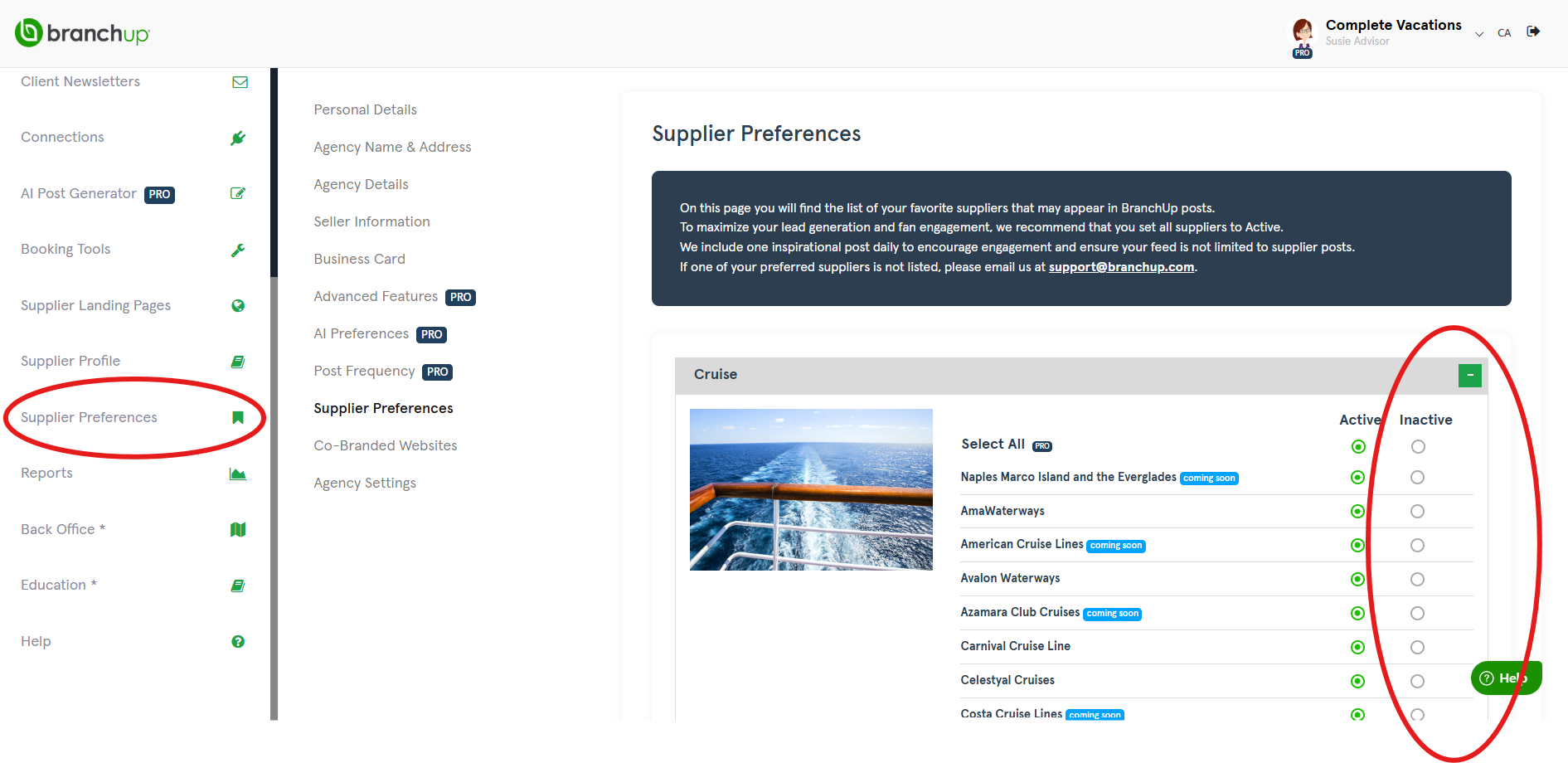Select Active radio for AmaWaterways
Image resolution: width=1568 pixels, height=763 pixels.
[1357, 512]
